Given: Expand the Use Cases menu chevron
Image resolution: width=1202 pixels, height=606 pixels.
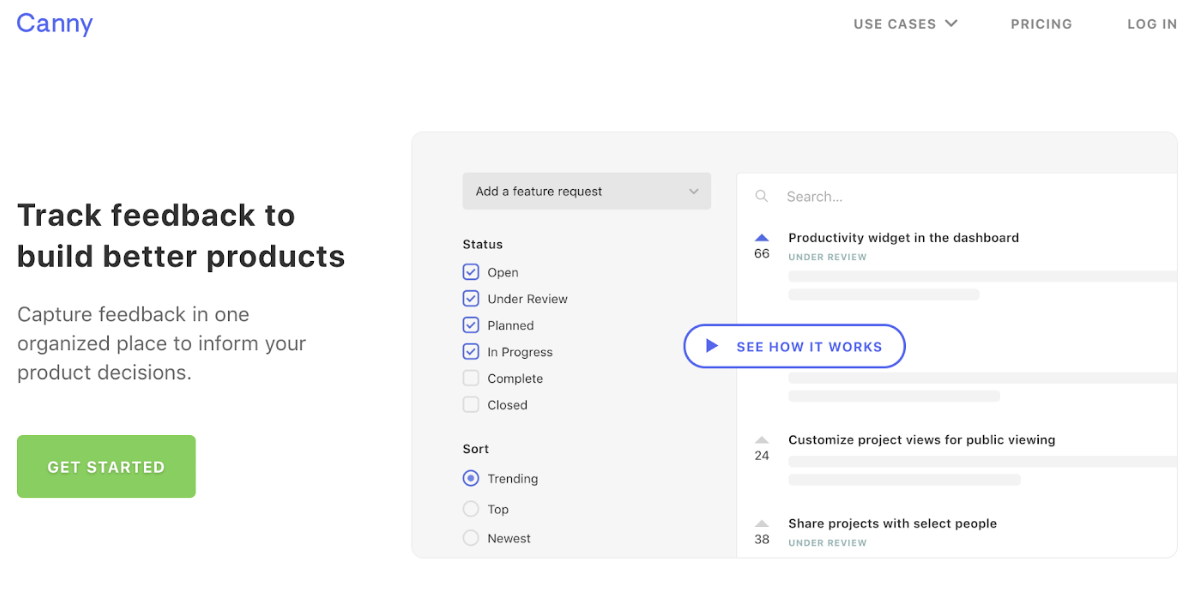Looking at the screenshot, I should 951,23.
